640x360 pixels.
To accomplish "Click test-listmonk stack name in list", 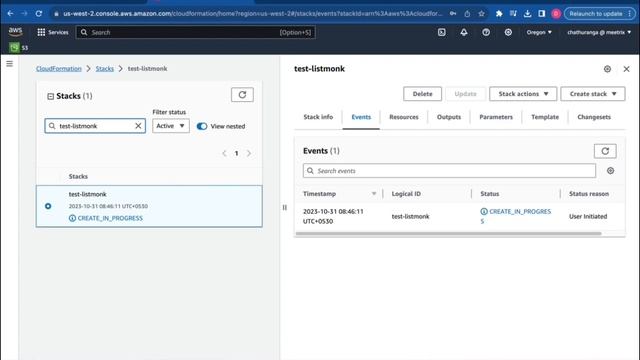I will click(87, 194).
